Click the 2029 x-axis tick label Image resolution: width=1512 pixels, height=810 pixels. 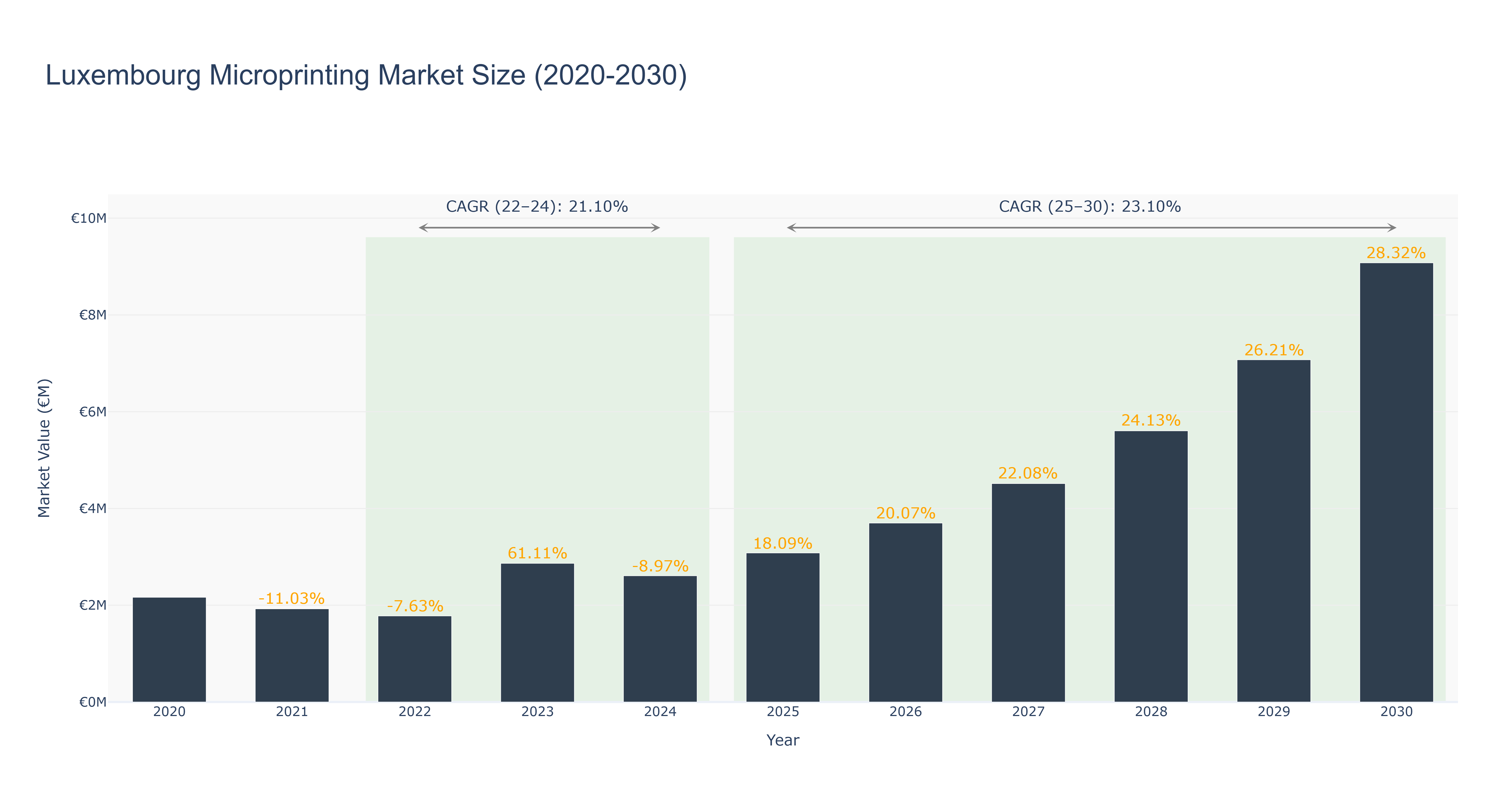coord(1273,712)
